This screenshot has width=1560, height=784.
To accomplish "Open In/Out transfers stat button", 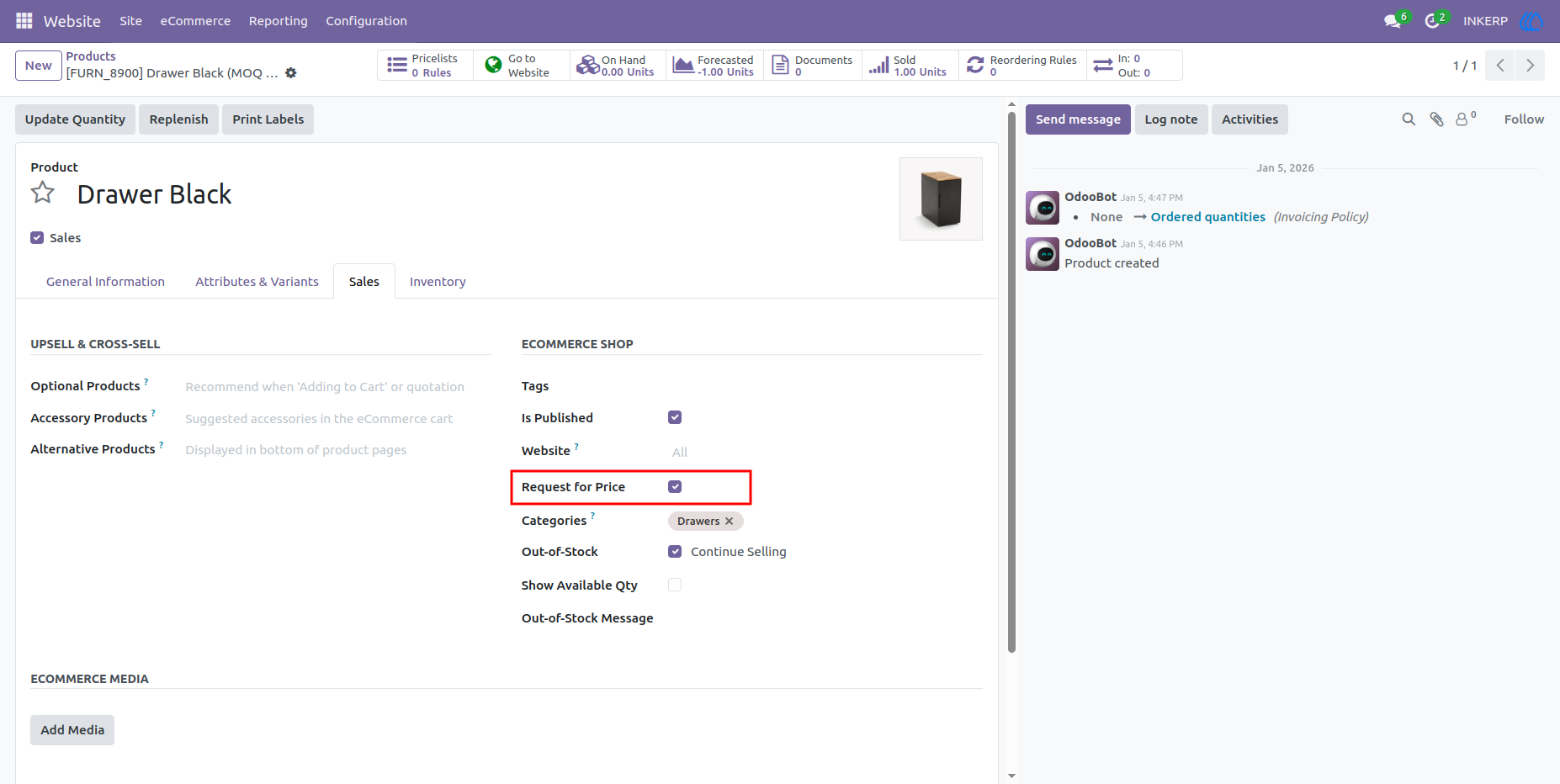I will tap(1134, 66).
